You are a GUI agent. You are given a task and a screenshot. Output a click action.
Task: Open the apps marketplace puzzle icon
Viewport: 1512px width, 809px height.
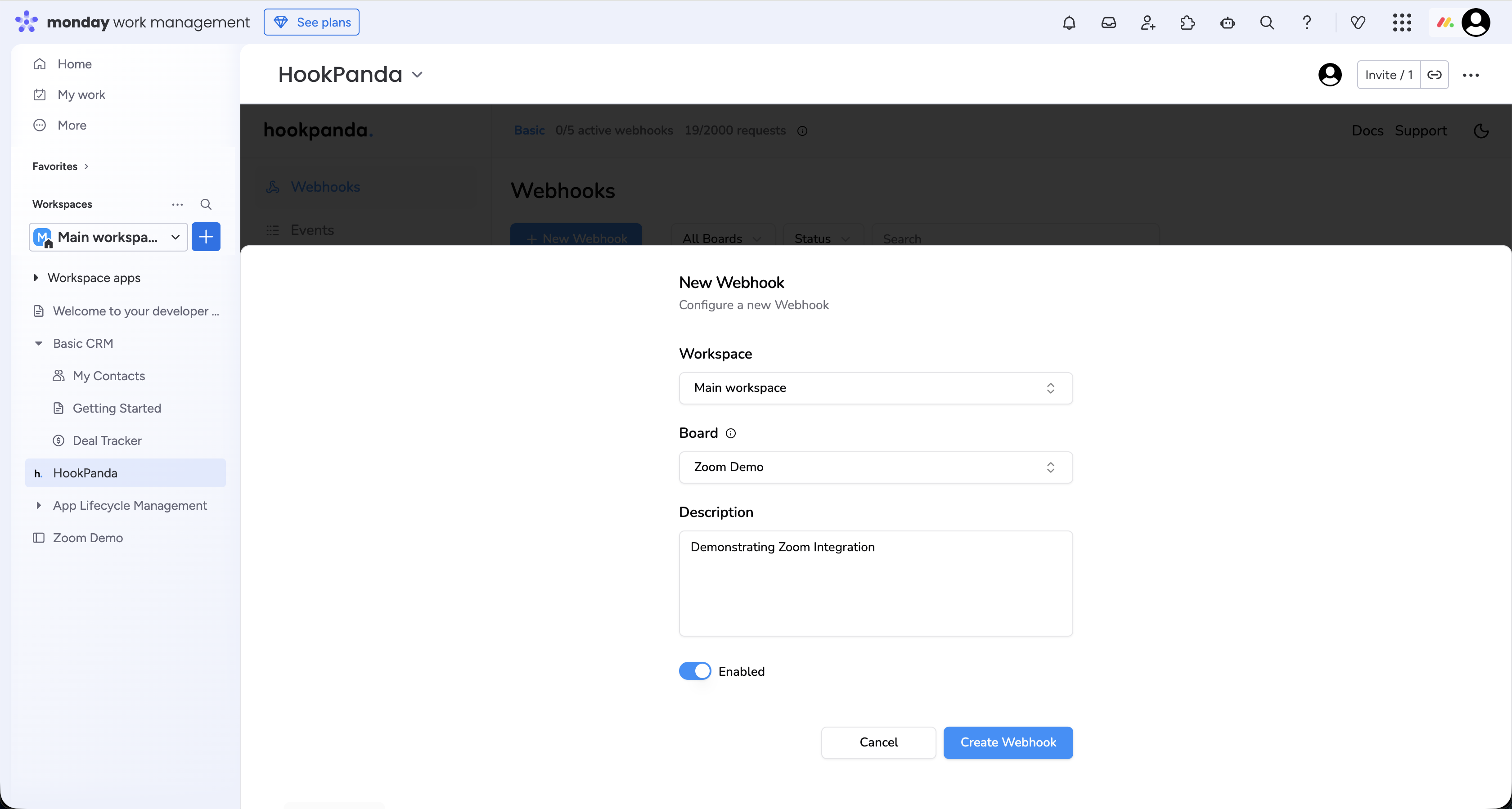coord(1187,22)
